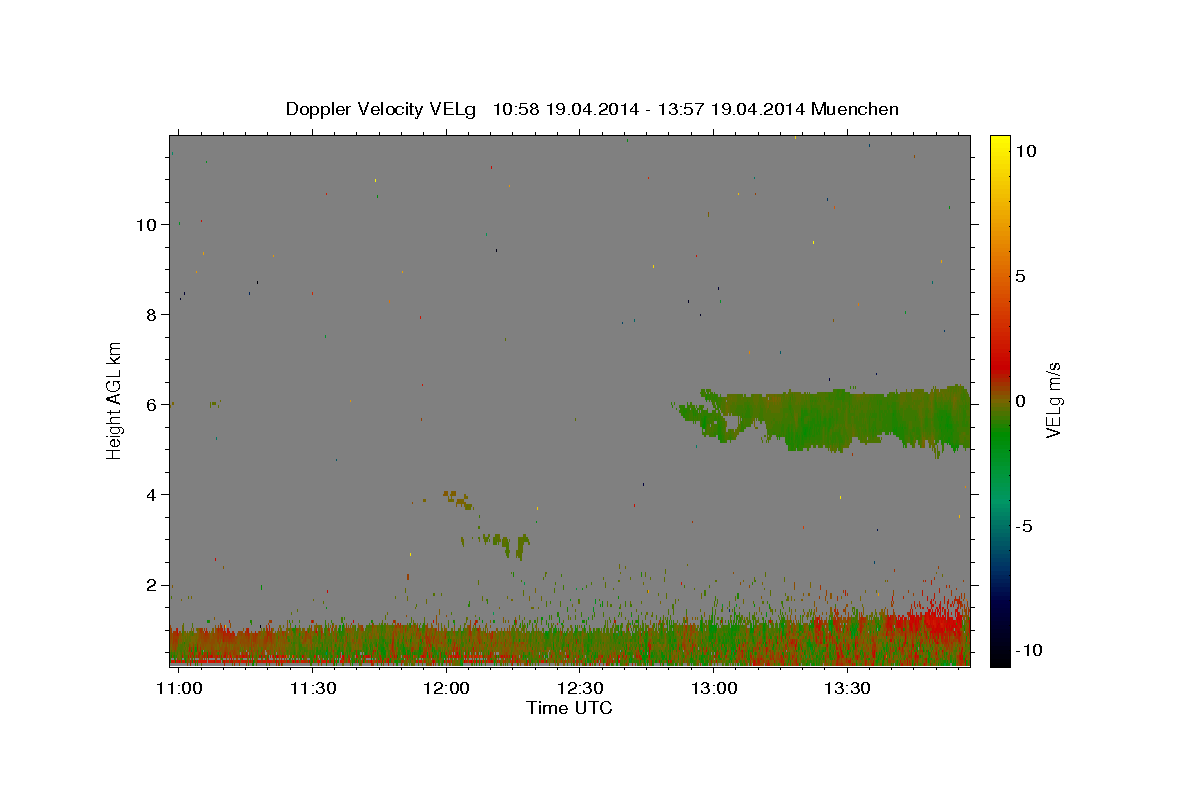Click the colorbar value -10 at bottom

tap(1028, 650)
